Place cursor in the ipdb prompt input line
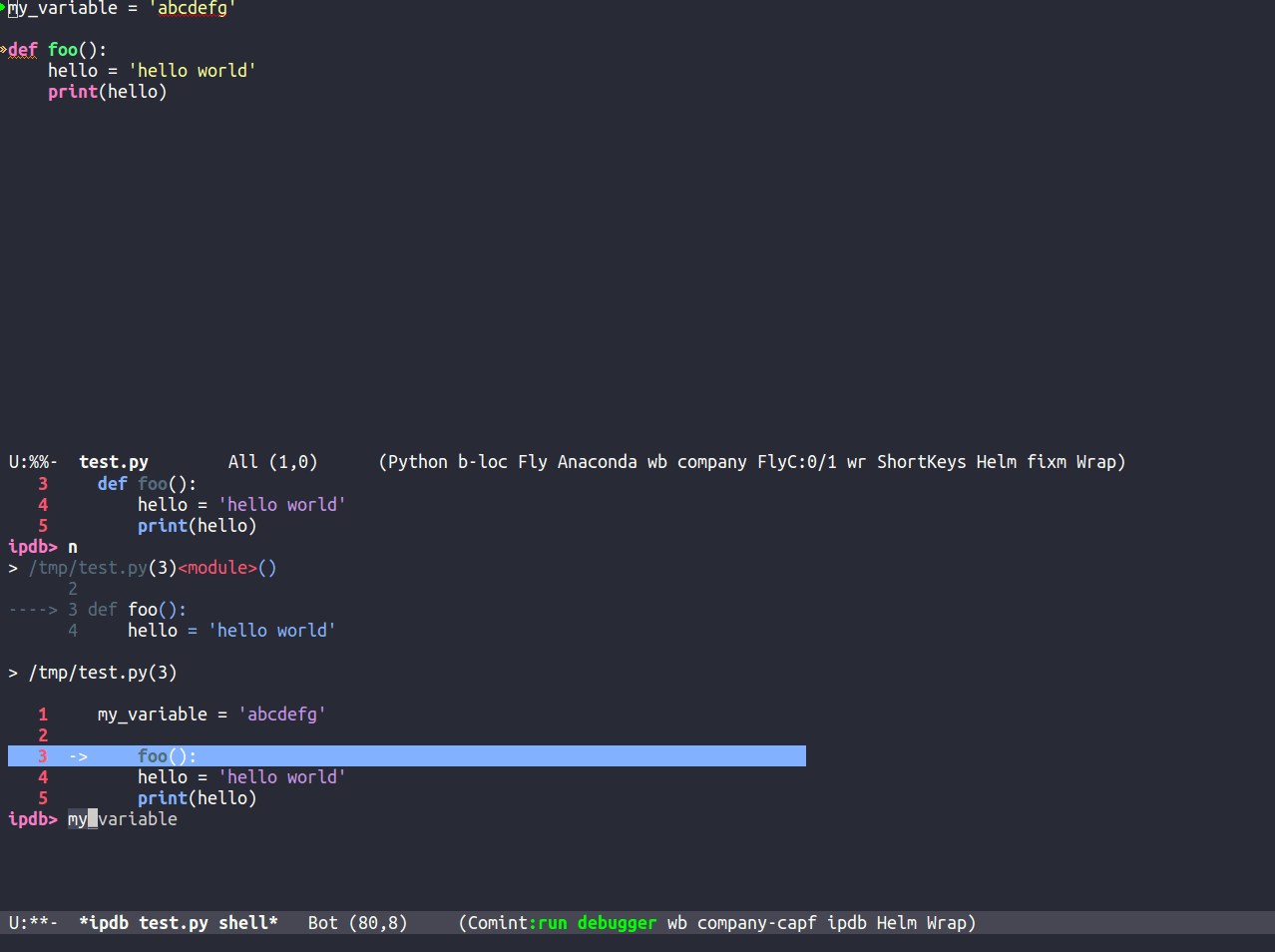Screen dimensions: 1275x952 tap(122, 818)
